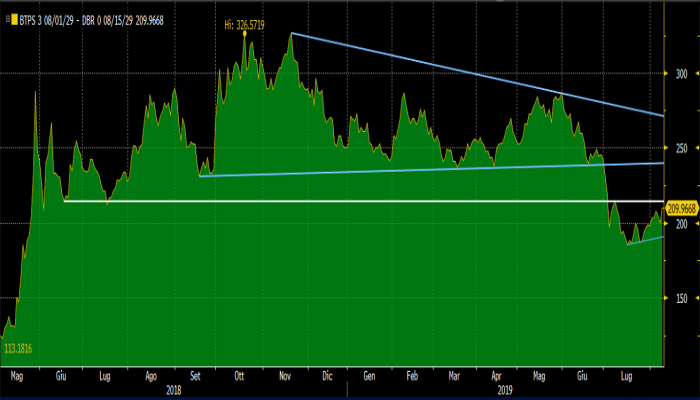This screenshot has height=400, width=700.
Task: Click the yellow legend color swatch
Action: [14, 21]
